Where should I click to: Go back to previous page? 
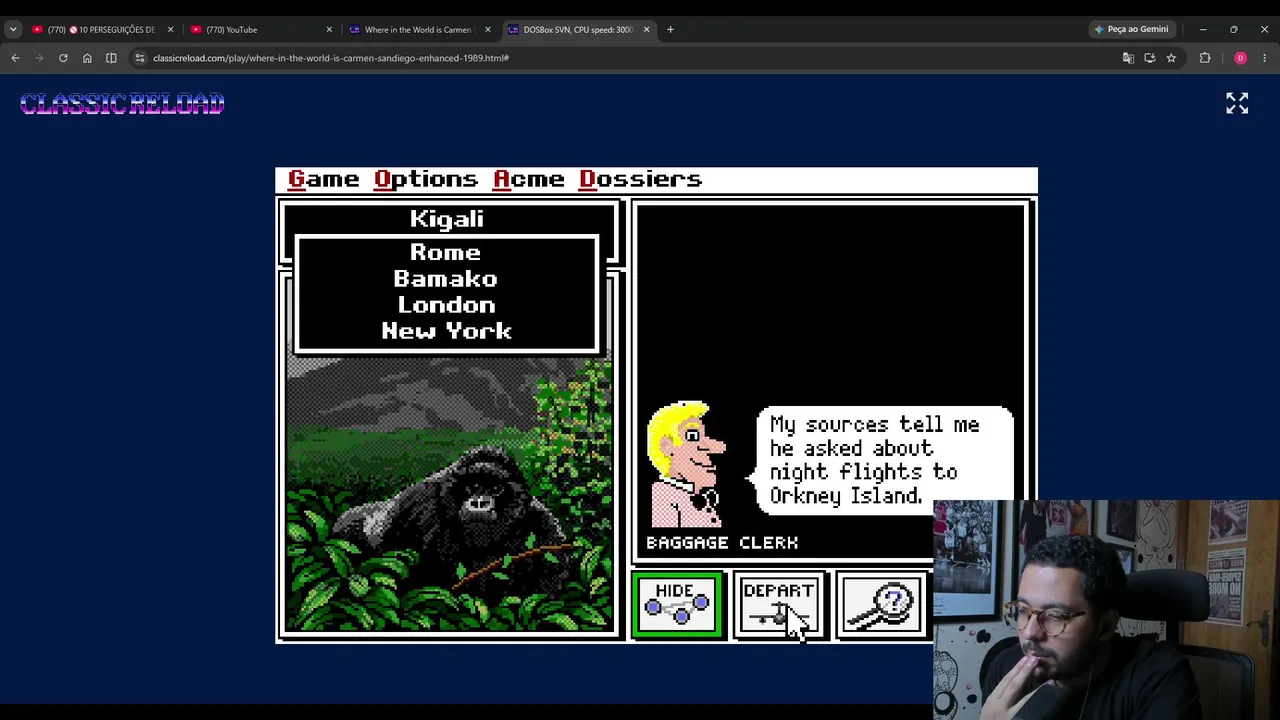pos(15,58)
